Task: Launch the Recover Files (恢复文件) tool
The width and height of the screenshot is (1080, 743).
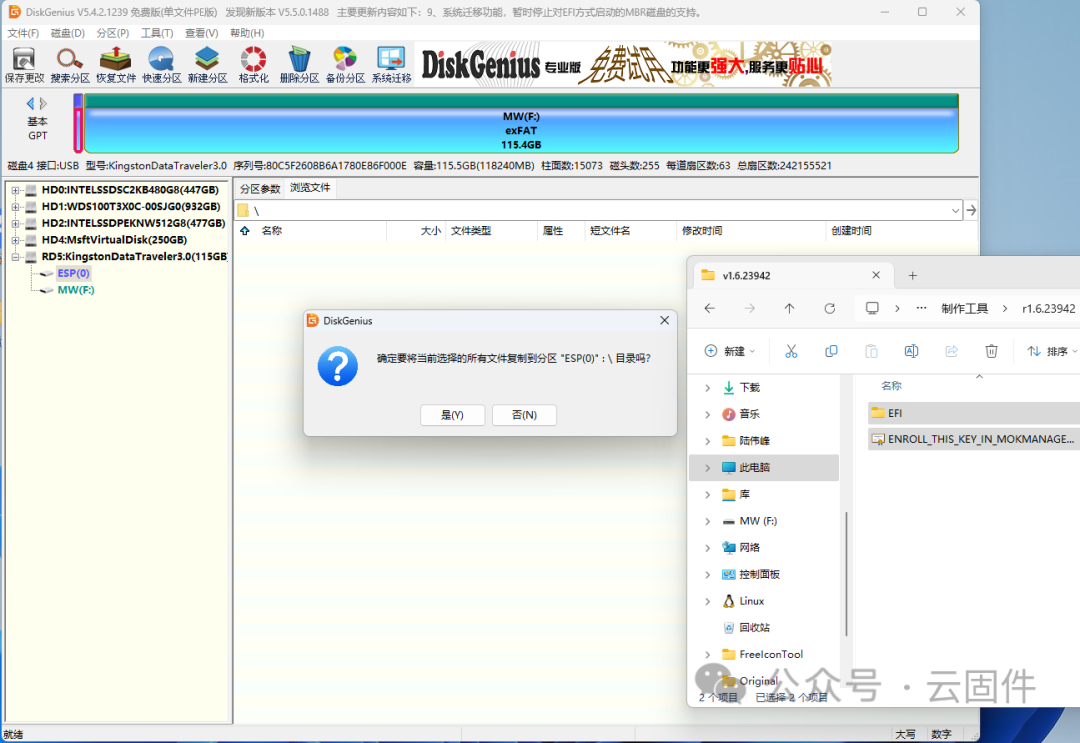Action: 116,65
